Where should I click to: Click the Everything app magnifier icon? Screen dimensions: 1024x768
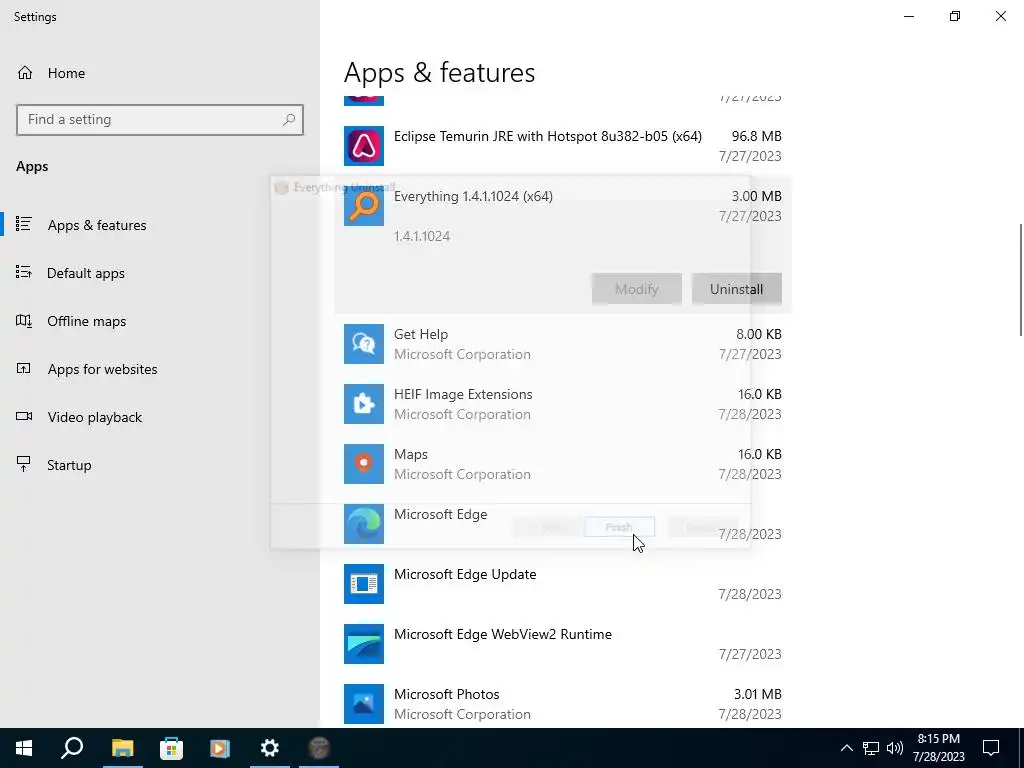point(364,206)
